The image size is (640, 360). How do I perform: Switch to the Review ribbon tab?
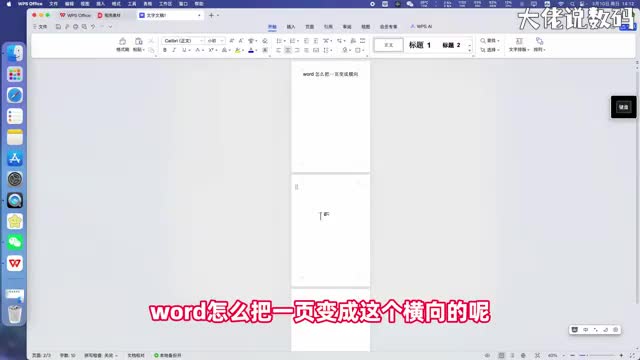click(x=347, y=27)
